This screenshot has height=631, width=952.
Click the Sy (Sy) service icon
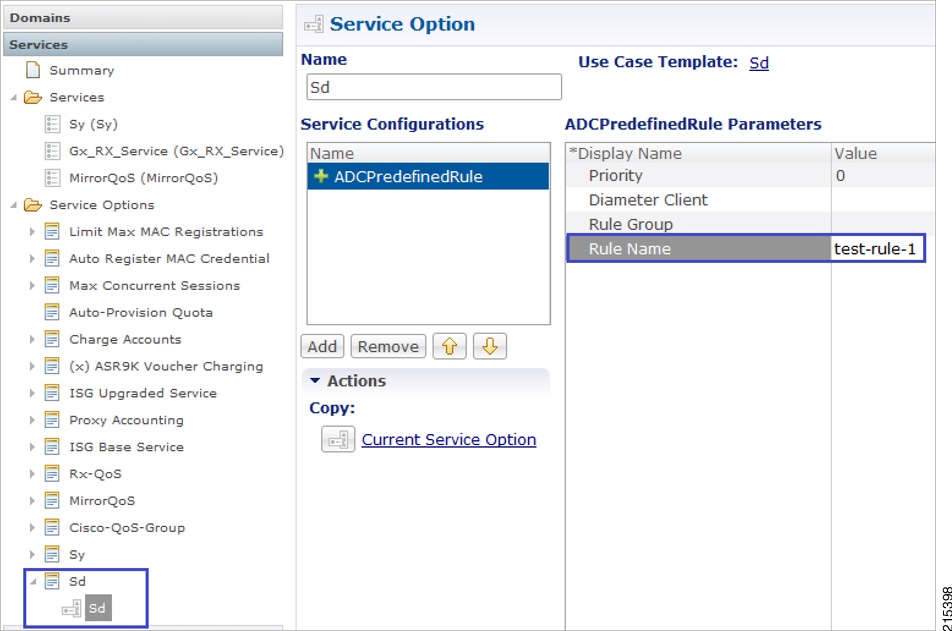coord(52,124)
